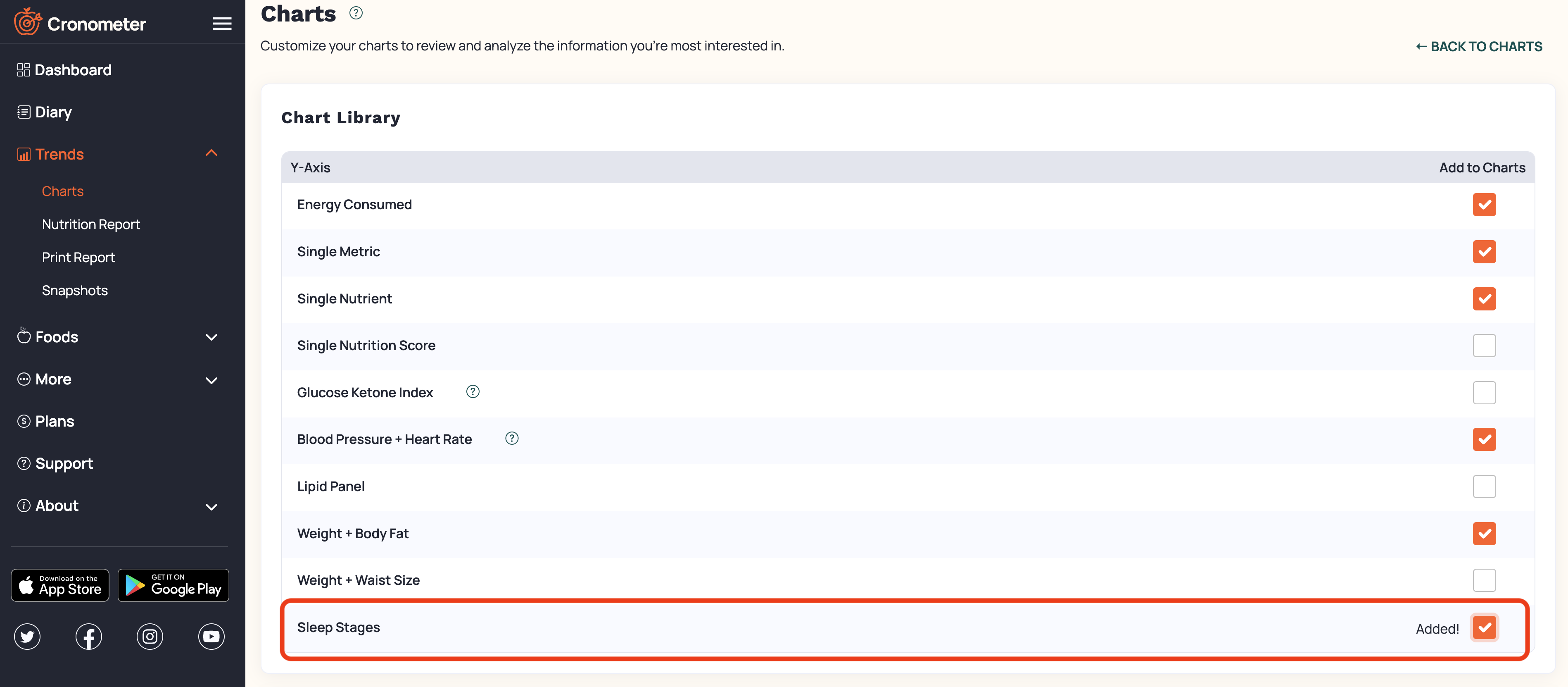Click the Add to Charts column header
This screenshot has height=687, width=1568.
pyautogui.click(x=1482, y=167)
